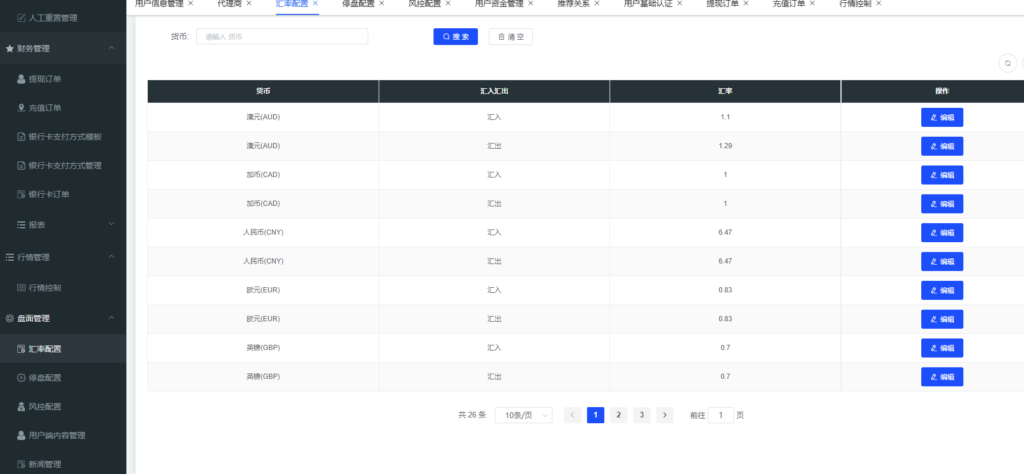Close the 用户信息管理 tab with its X
1024x474 pixels.
click(191, 3)
